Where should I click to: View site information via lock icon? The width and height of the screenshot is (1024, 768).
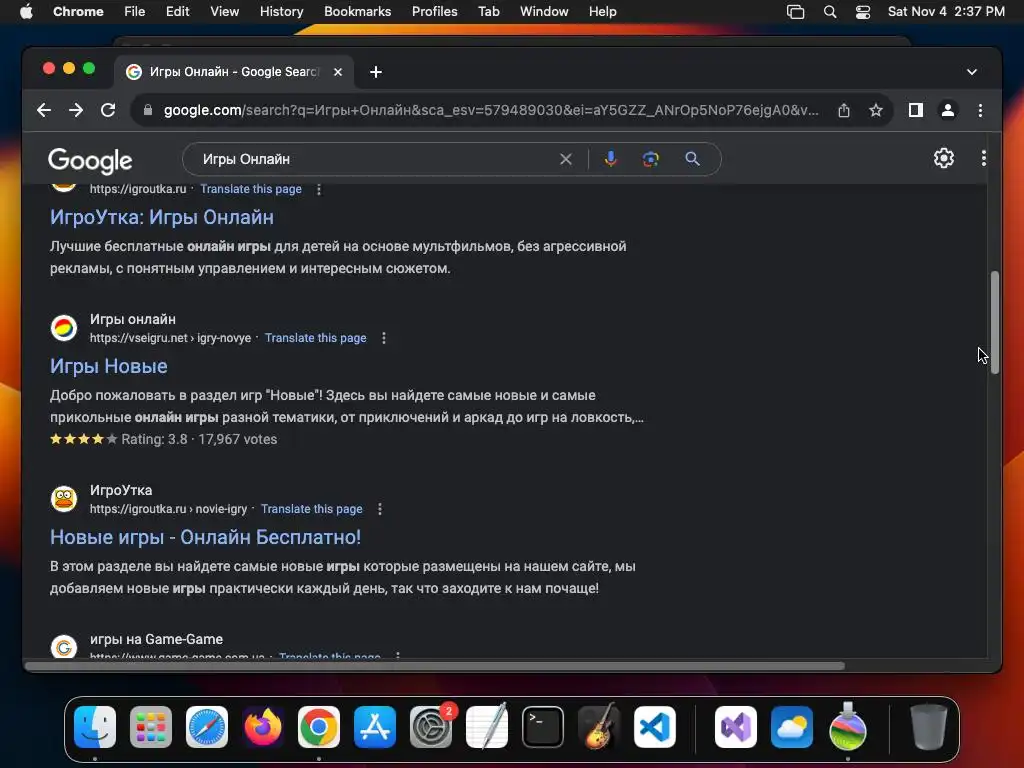point(148,110)
